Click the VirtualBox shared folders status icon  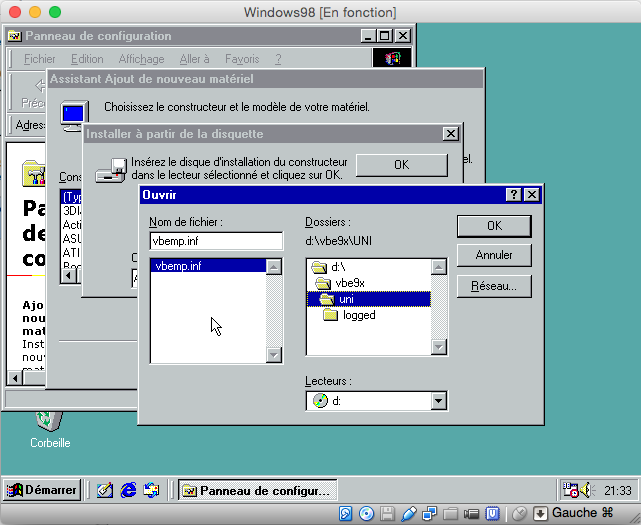pos(450,513)
